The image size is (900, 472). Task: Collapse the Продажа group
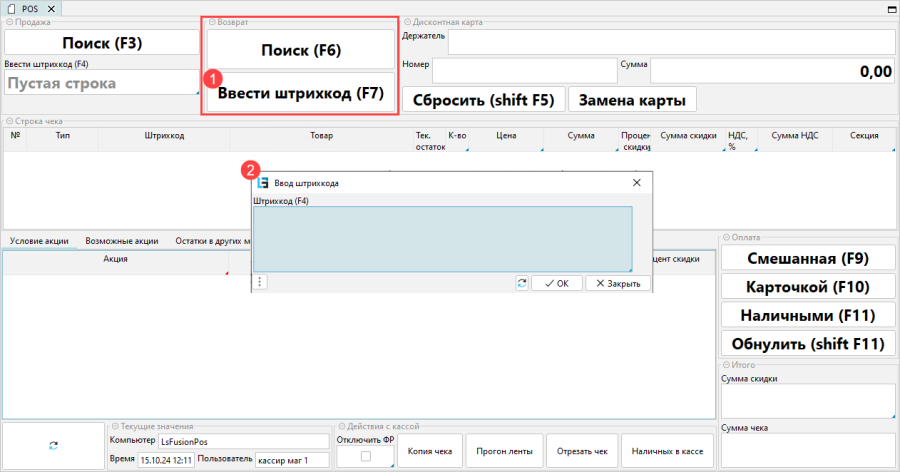pos(10,22)
